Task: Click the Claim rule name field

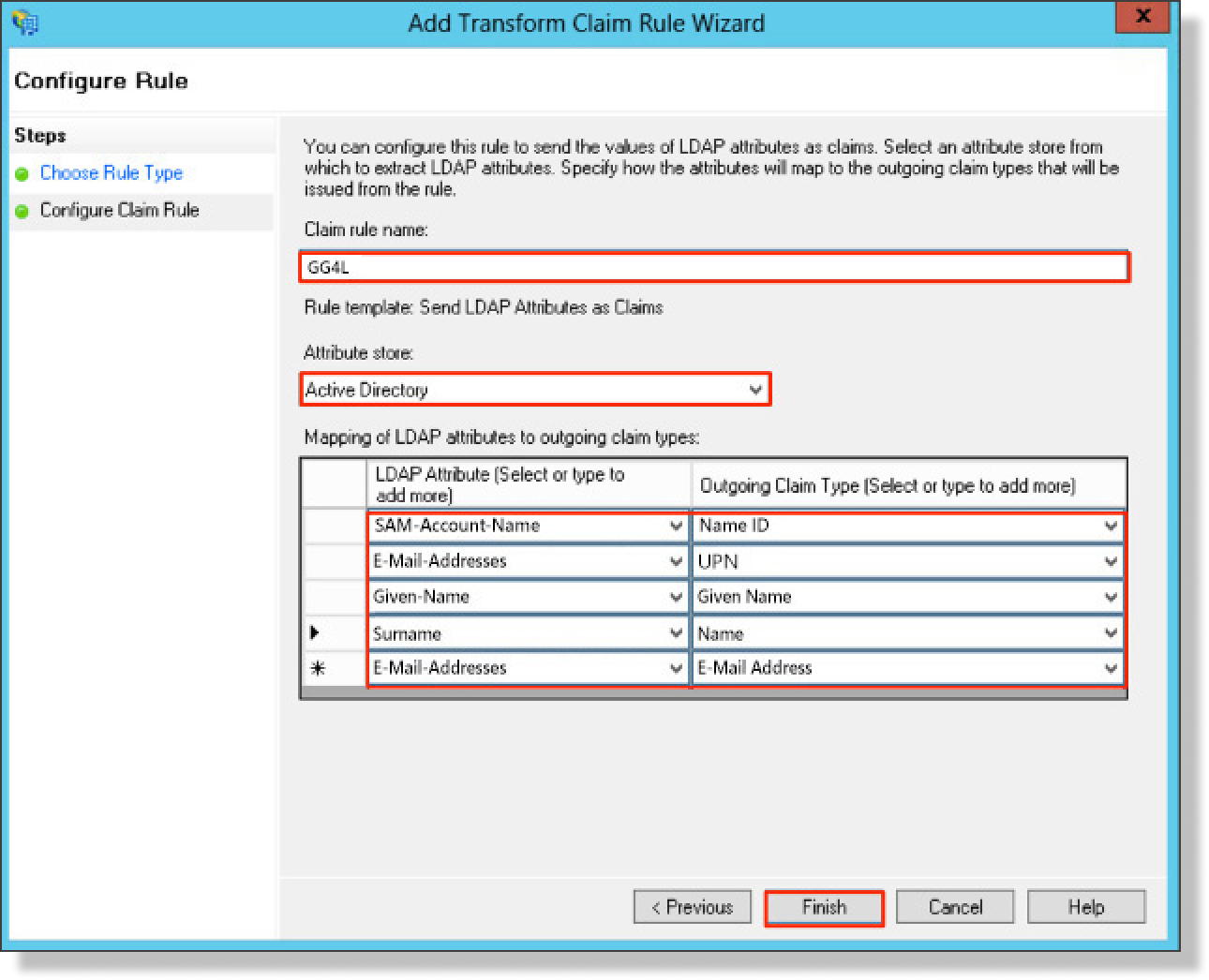Action: pyautogui.click(x=714, y=267)
